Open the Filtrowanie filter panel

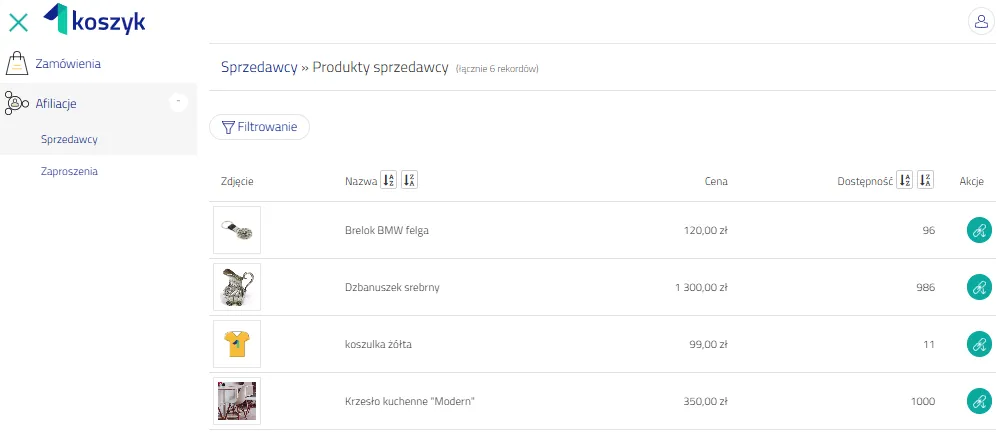pyautogui.click(x=260, y=127)
